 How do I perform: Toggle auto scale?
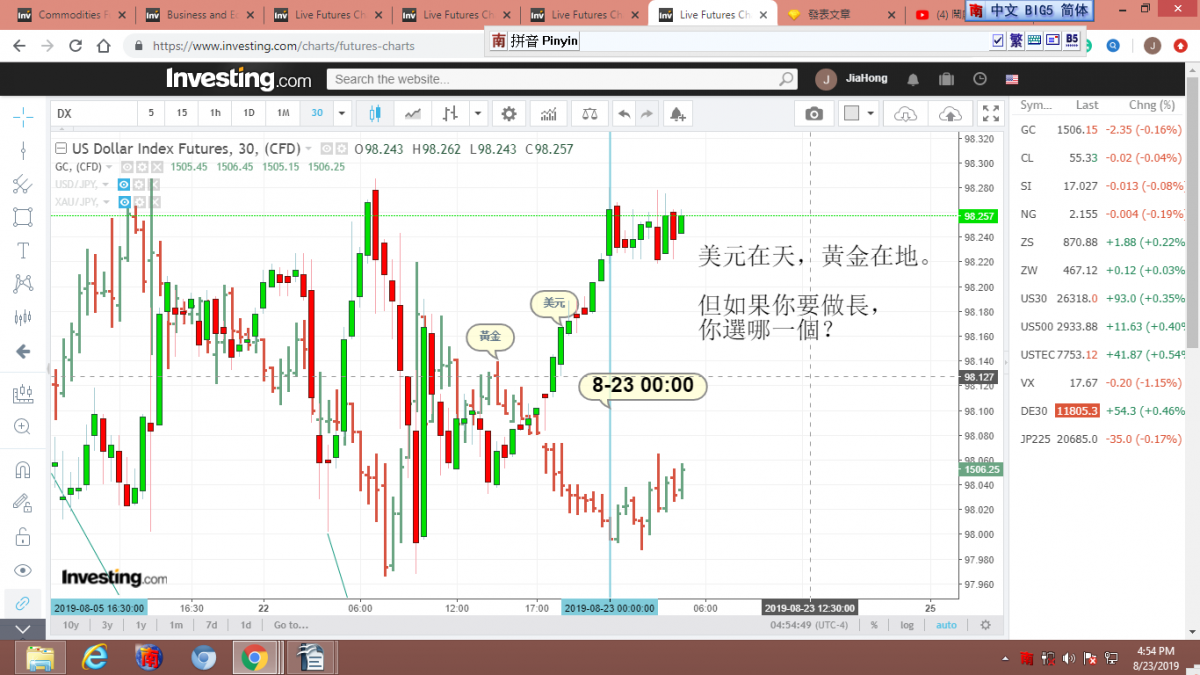[946, 625]
